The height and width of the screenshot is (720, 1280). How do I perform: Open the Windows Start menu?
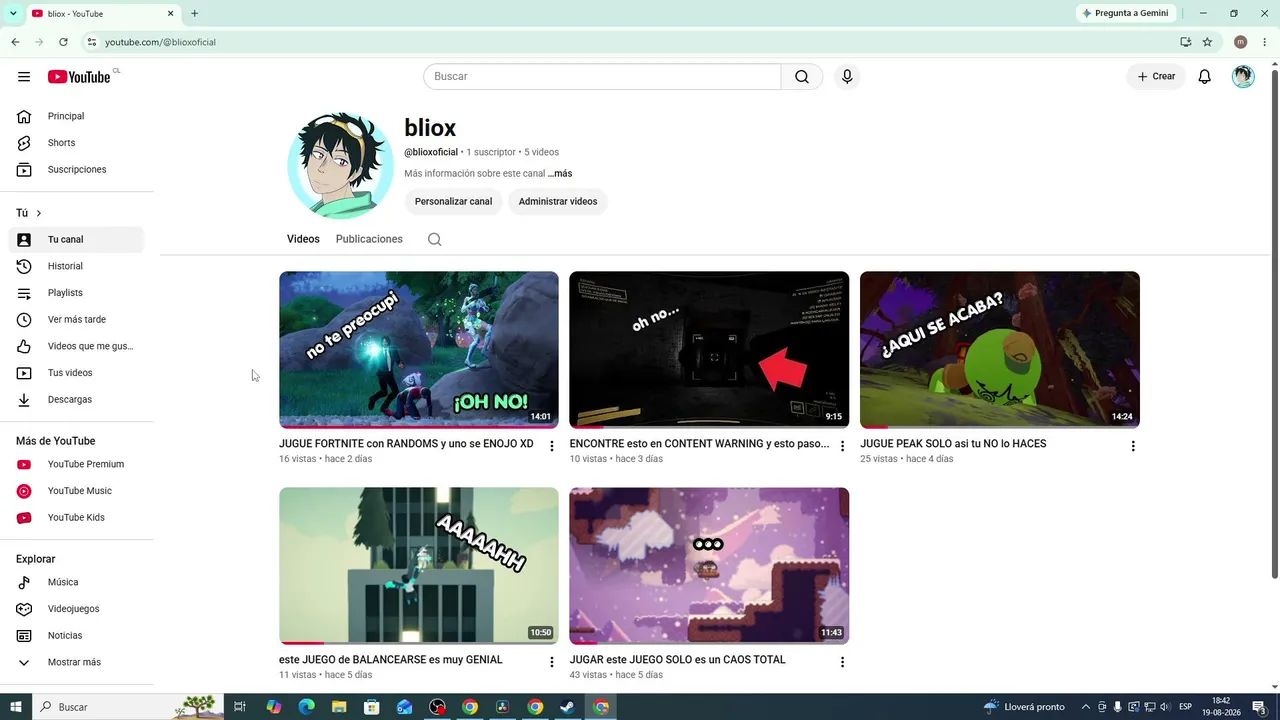[15, 707]
